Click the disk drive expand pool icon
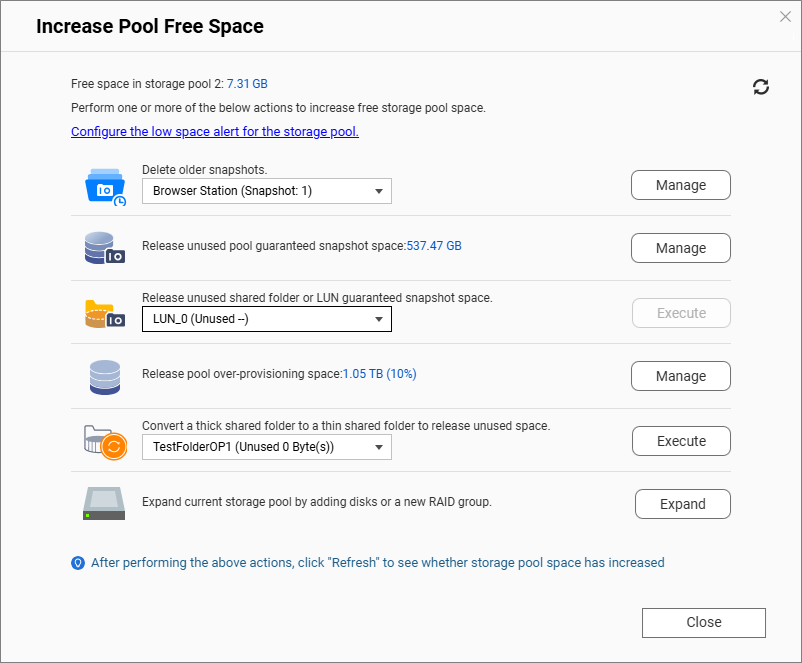The image size is (802, 663). 104,503
